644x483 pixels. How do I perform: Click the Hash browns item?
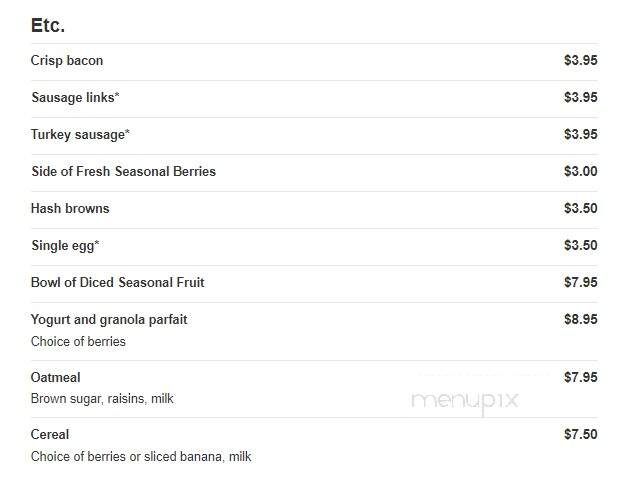tap(70, 208)
